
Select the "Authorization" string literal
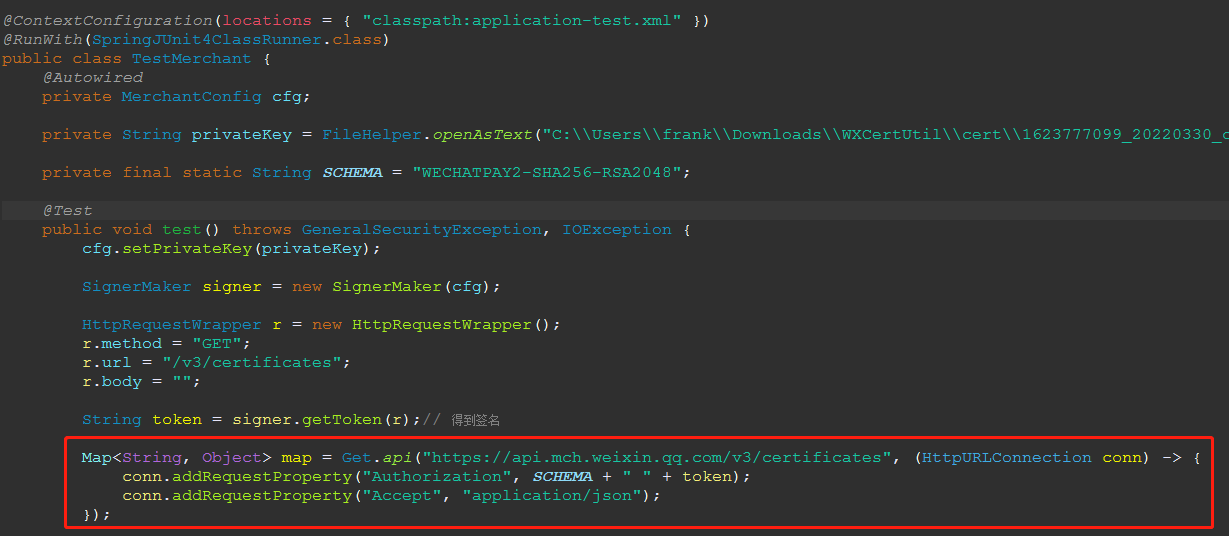(x=447, y=477)
